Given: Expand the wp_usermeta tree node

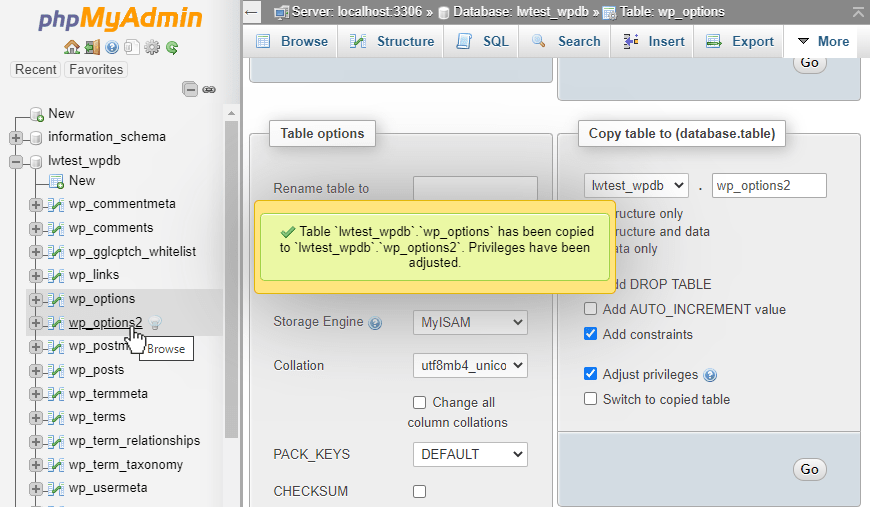Looking at the screenshot, I should [36, 489].
